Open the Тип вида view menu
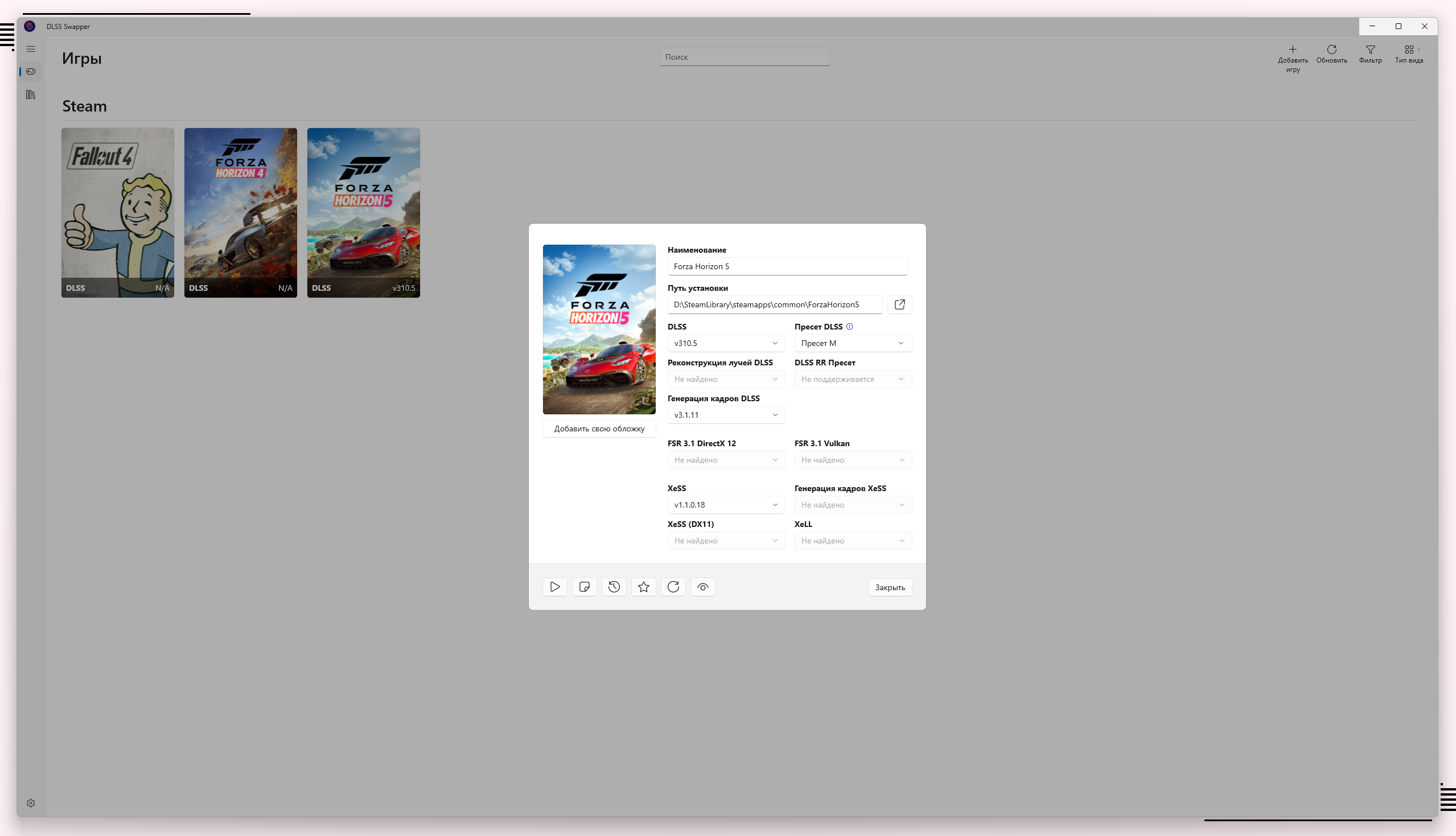1456x836 pixels. (x=1409, y=54)
